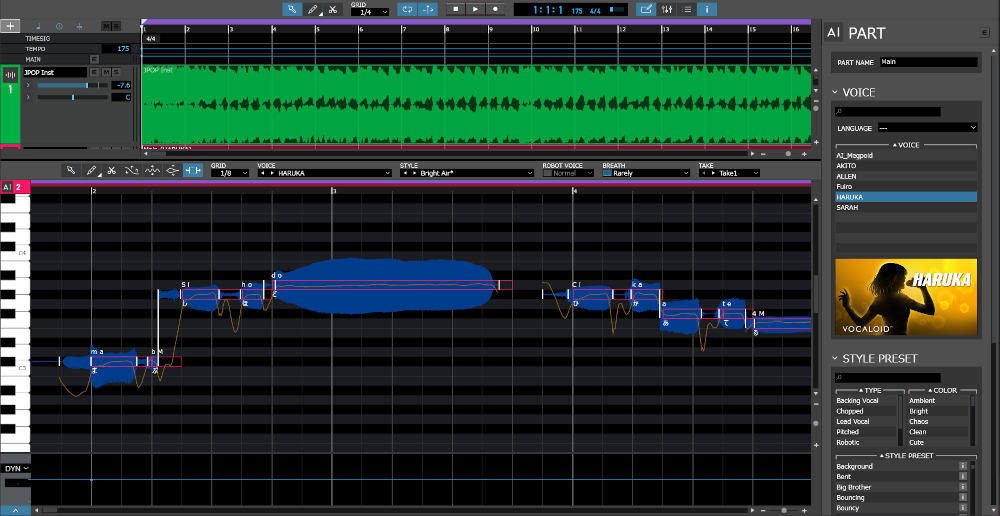Open the editor GRID 1/8 dropdown

[230, 173]
